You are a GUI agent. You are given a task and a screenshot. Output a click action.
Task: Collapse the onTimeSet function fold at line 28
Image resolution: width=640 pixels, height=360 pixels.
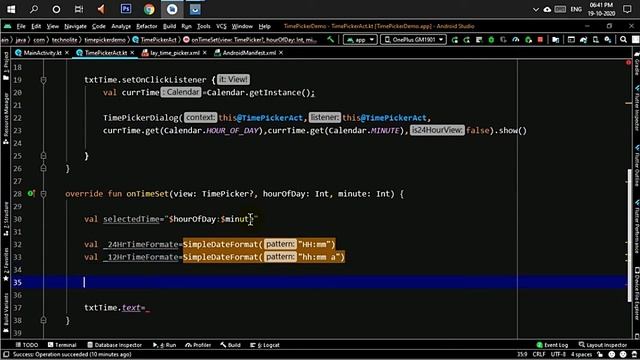[43, 194]
